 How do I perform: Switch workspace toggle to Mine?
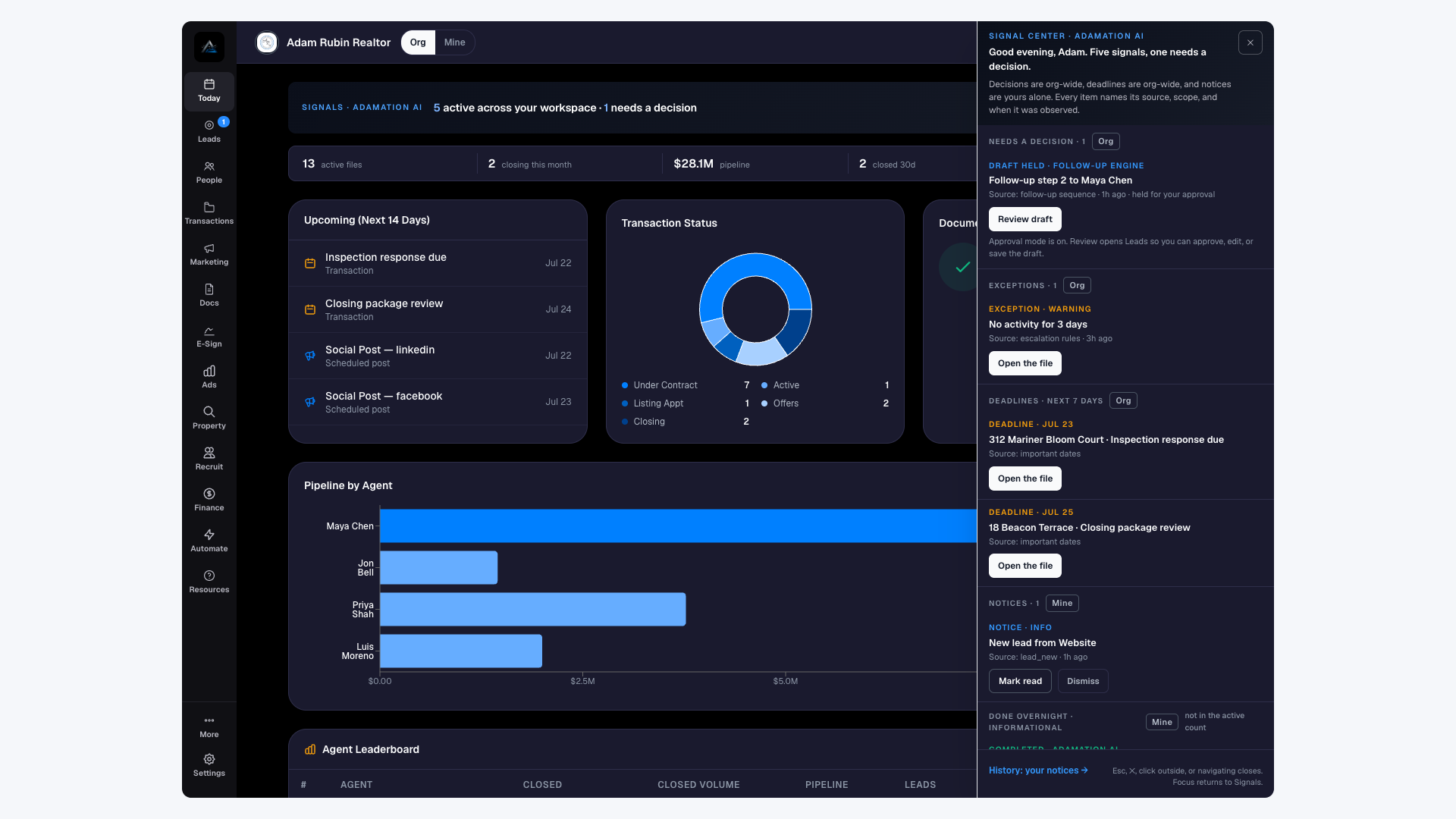coord(454,42)
